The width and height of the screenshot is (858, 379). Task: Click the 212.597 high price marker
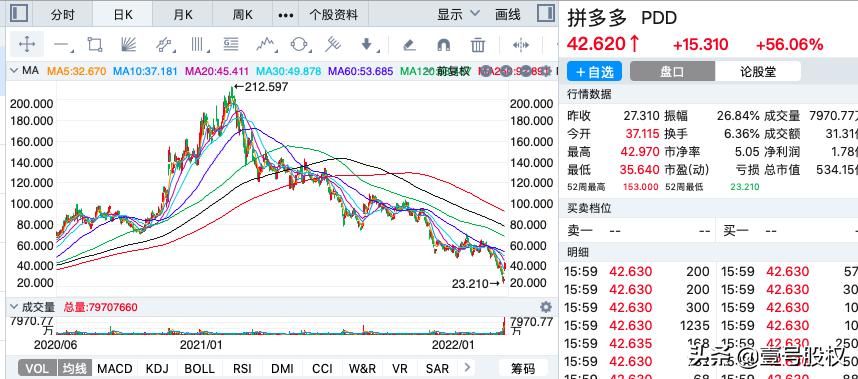(261, 86)
